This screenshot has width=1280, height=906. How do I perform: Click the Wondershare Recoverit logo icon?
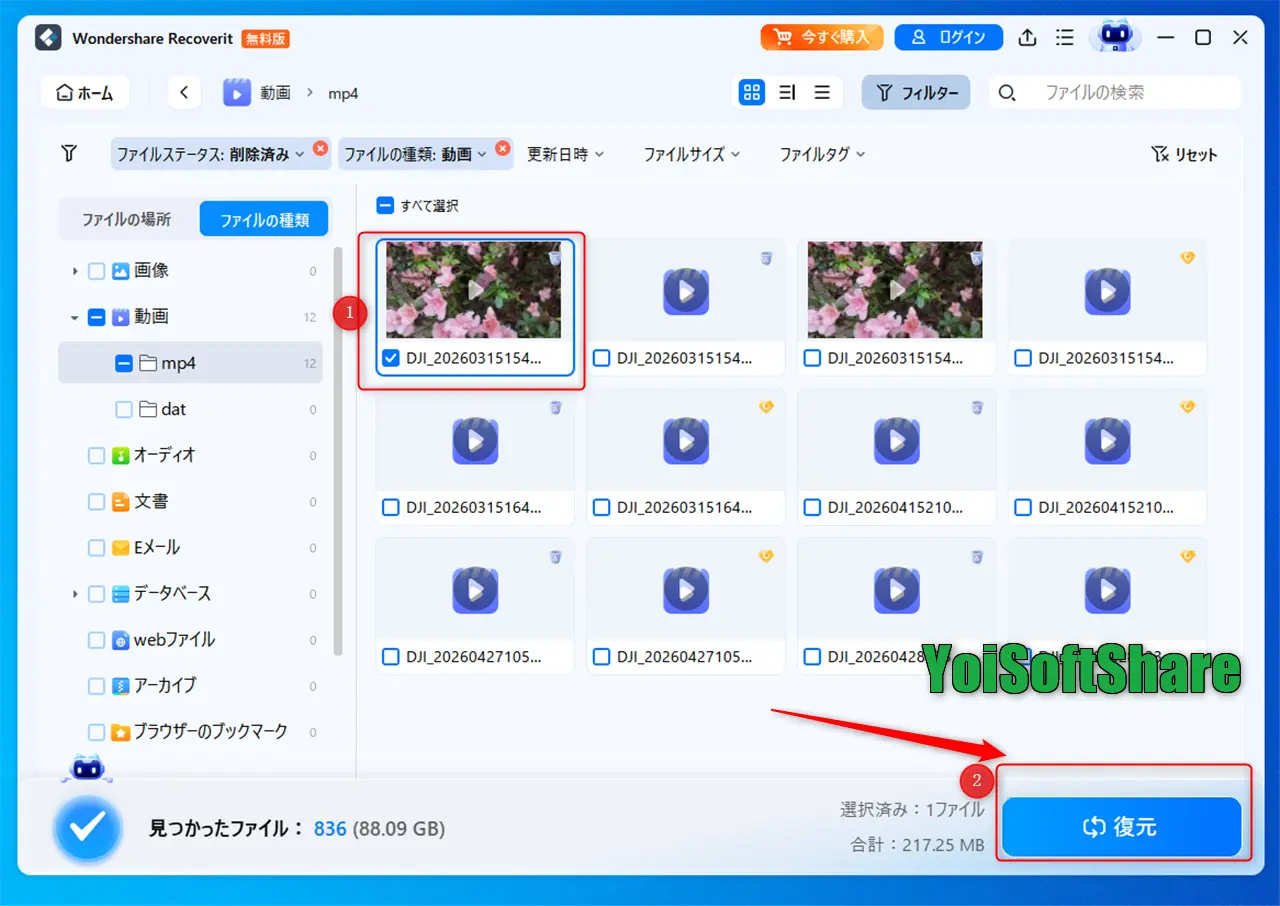48,38
